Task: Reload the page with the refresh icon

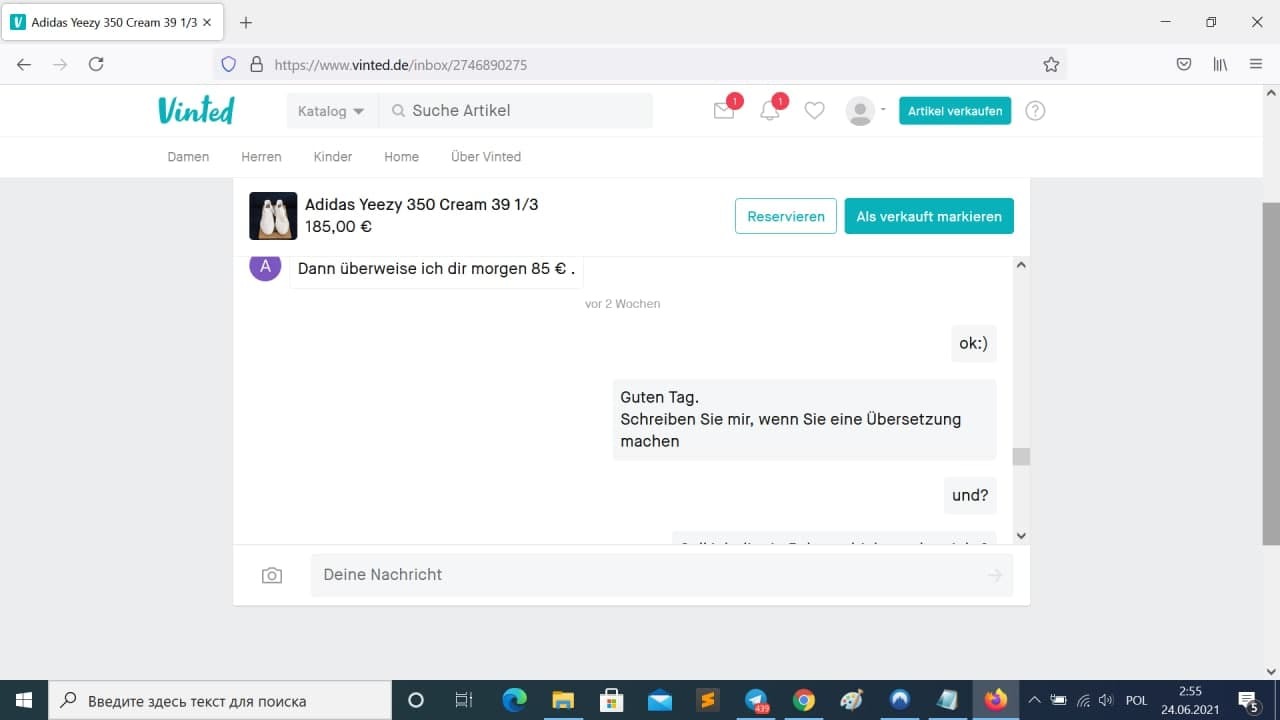Action: [96, 64]
